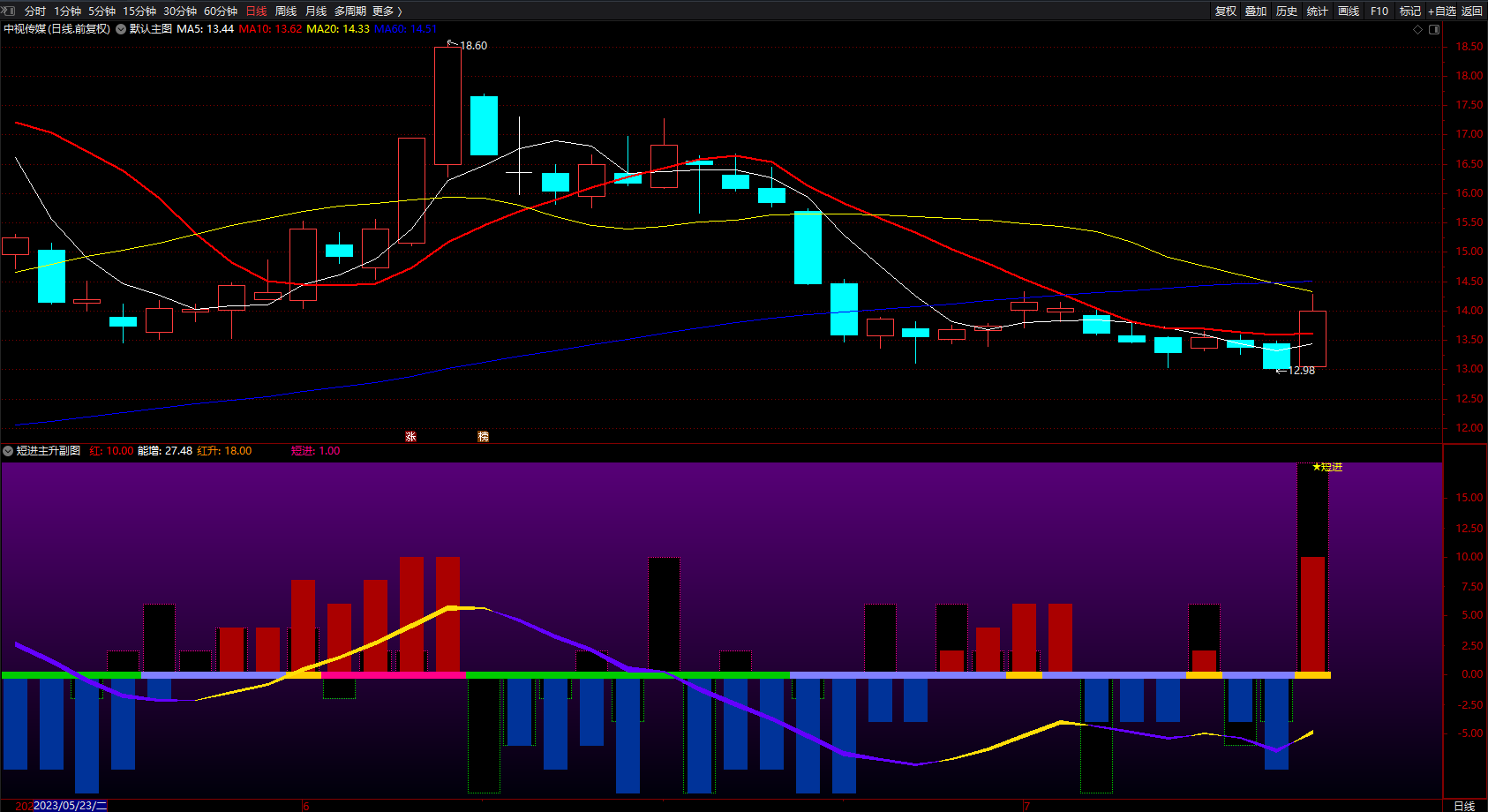This screenshot has width=1488, height=812.
Task: Click the MA10: 13.62 label
Action: [x=270, y=29]
